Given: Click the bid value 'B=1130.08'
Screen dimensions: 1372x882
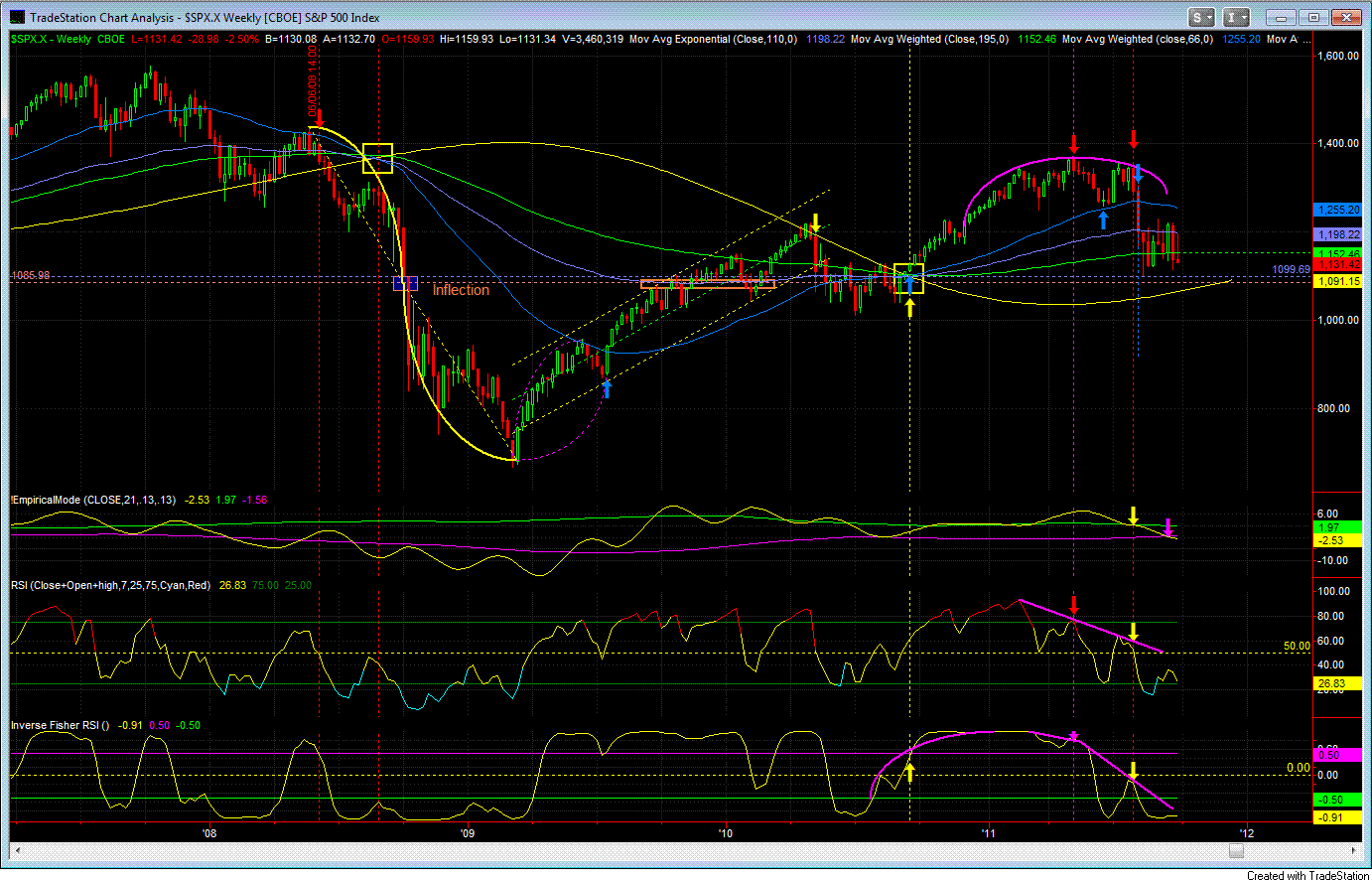Looking at the screenshot, I should coord(291,40).
